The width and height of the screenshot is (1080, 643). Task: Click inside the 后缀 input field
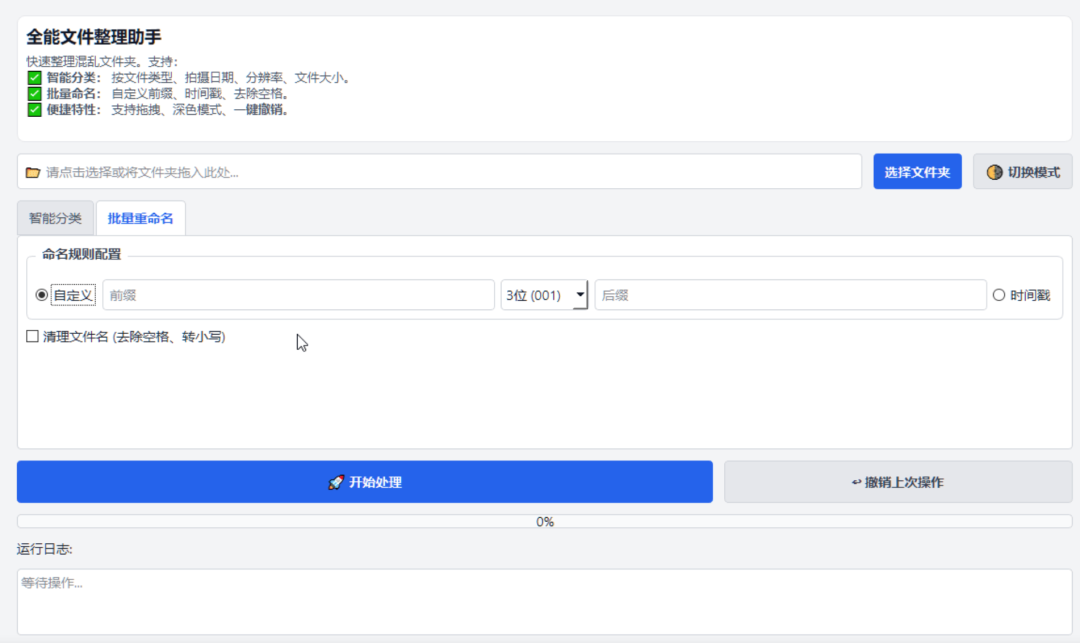[x=790, y=294]
